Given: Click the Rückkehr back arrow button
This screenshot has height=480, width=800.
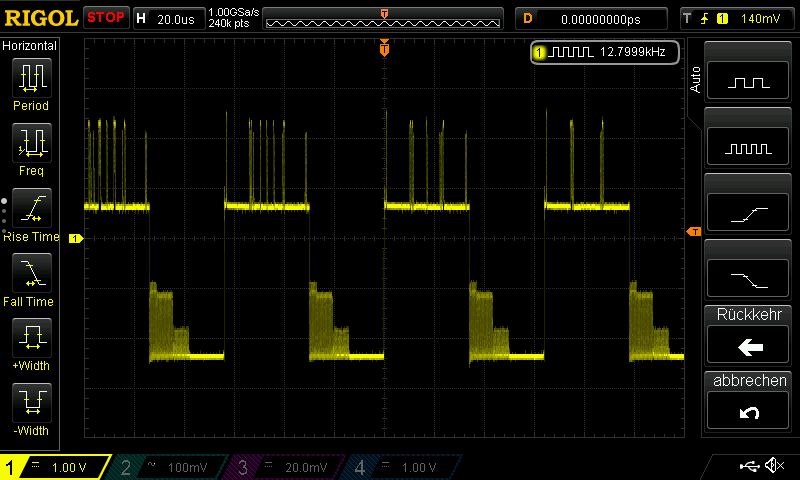Looking at the screenshot, I should [750, 346].
